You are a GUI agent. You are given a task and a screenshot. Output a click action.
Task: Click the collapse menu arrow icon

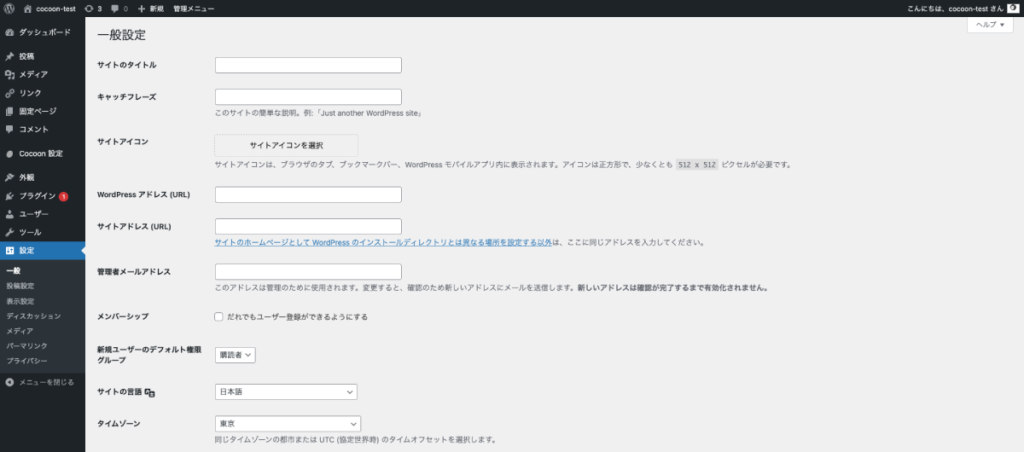tap(9, 382)
